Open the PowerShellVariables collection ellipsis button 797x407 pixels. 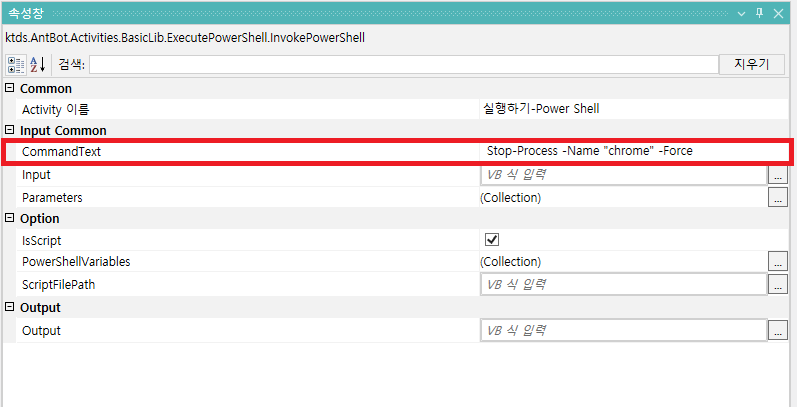point(778,261)
